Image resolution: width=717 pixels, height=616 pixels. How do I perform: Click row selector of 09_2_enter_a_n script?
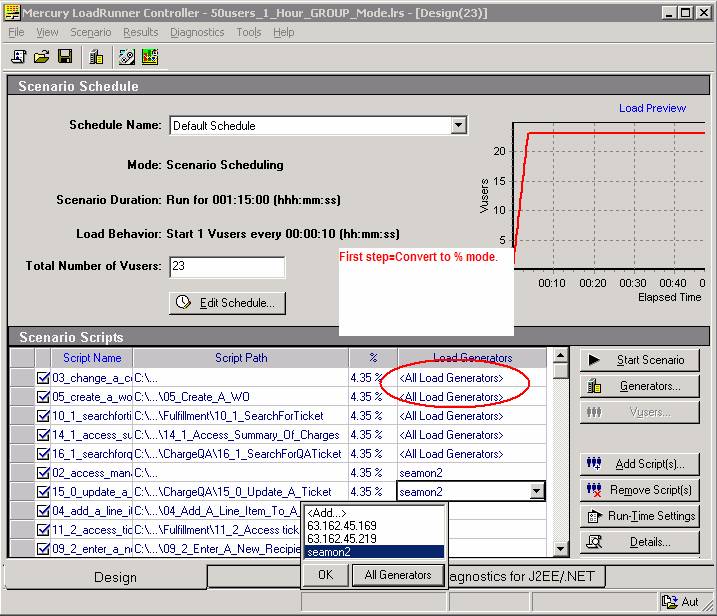tap(22, 548)
